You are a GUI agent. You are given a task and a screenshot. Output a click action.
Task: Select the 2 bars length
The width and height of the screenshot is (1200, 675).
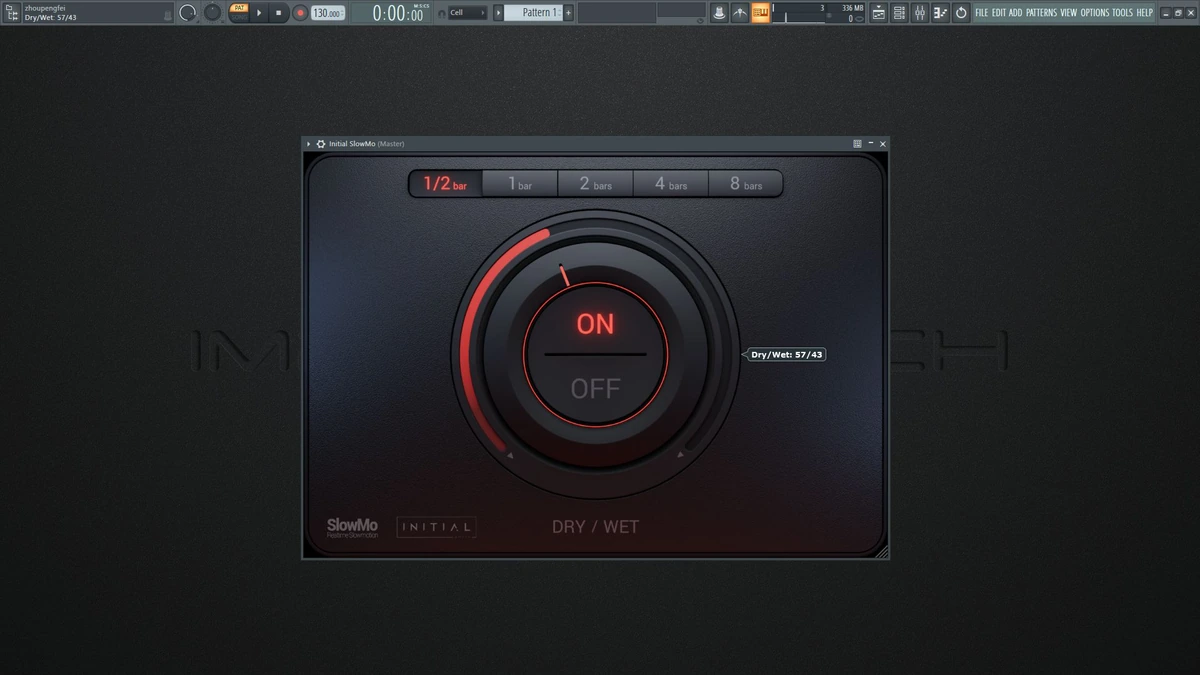click(x=595, y=184)
